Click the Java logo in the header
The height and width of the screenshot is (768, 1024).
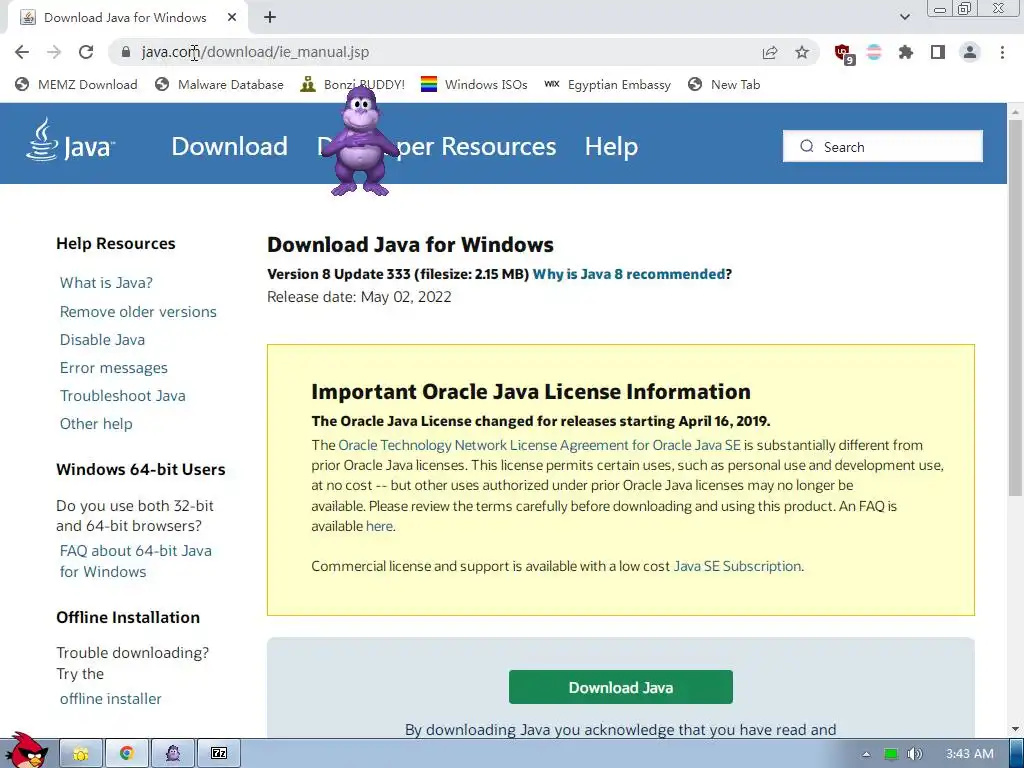[x=71, y=140]
